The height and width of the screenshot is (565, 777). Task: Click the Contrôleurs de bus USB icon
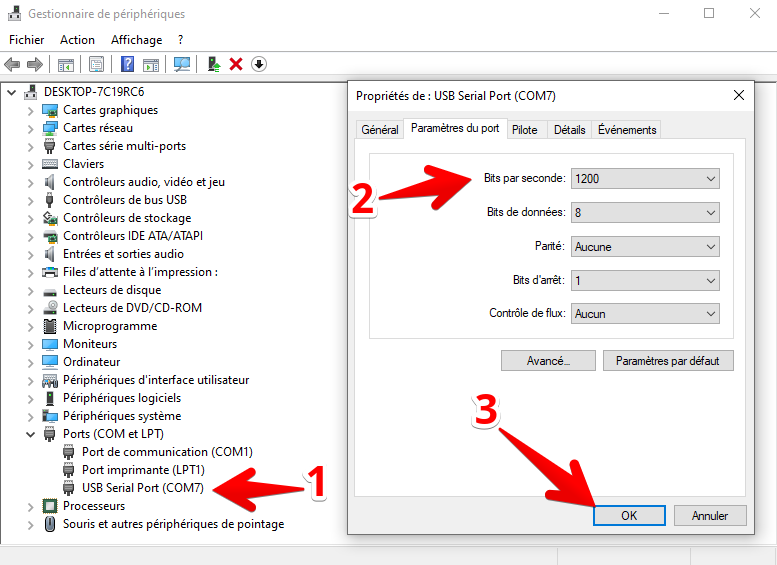click(x=49, y=200)
